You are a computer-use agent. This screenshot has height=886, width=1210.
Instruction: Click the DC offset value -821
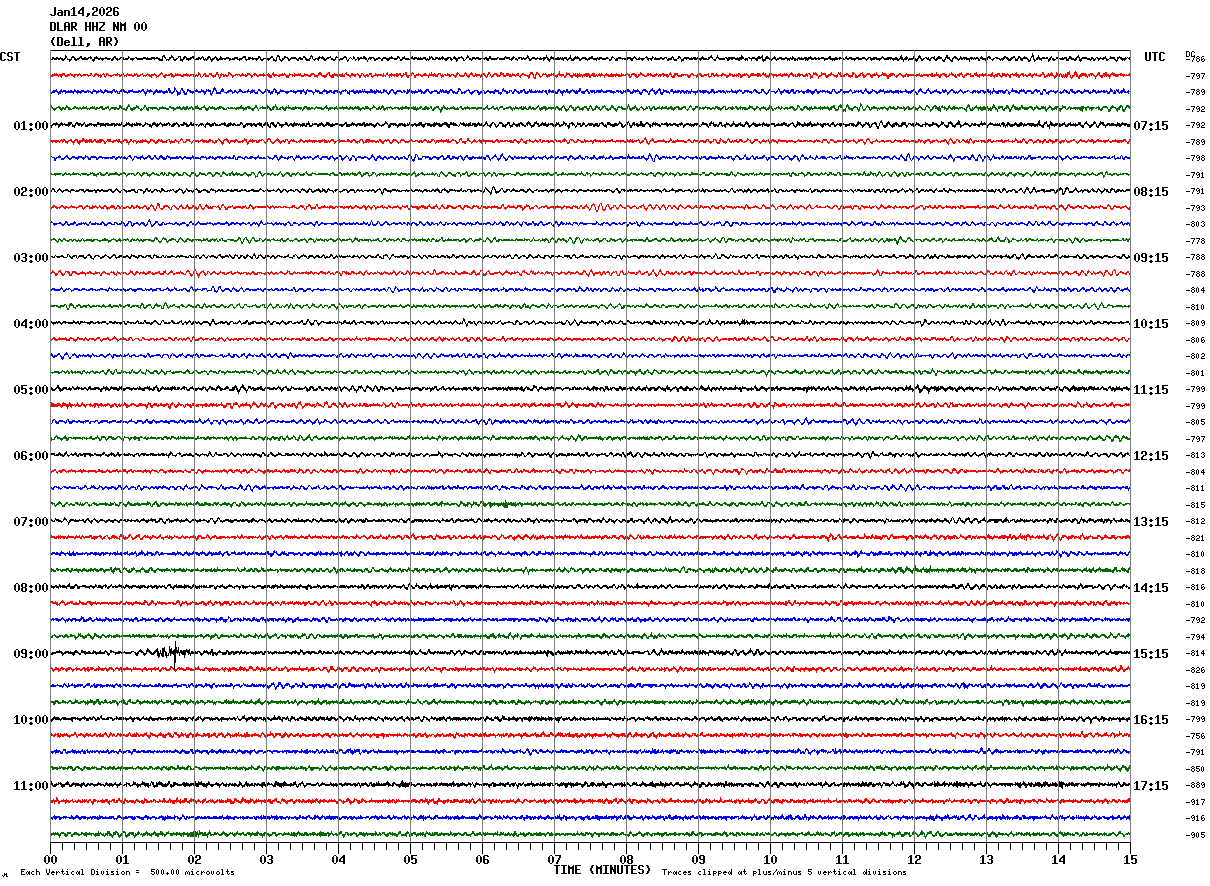point(1195,538)
